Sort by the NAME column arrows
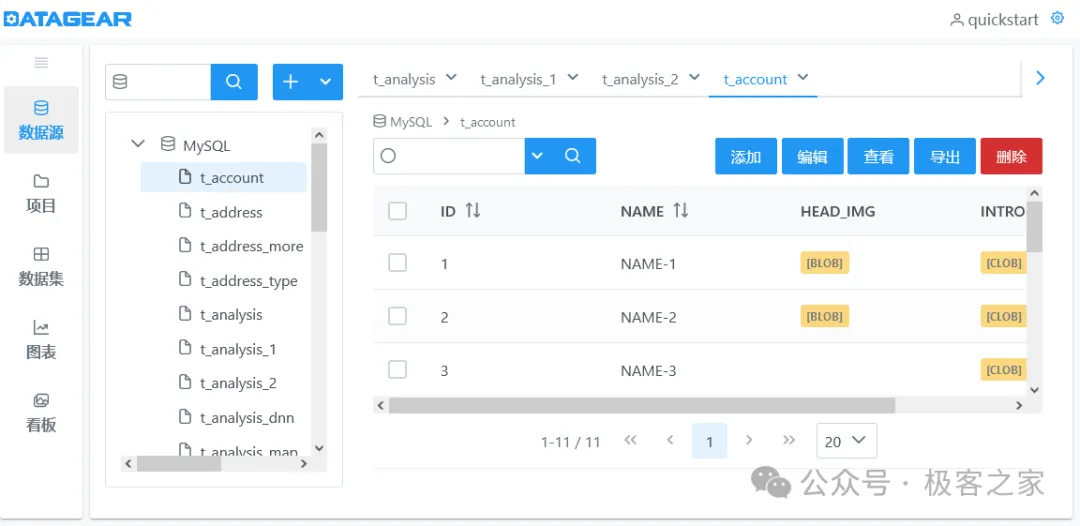The width and height of the screenshot is (1080, 526). click(x=681, y=211)
